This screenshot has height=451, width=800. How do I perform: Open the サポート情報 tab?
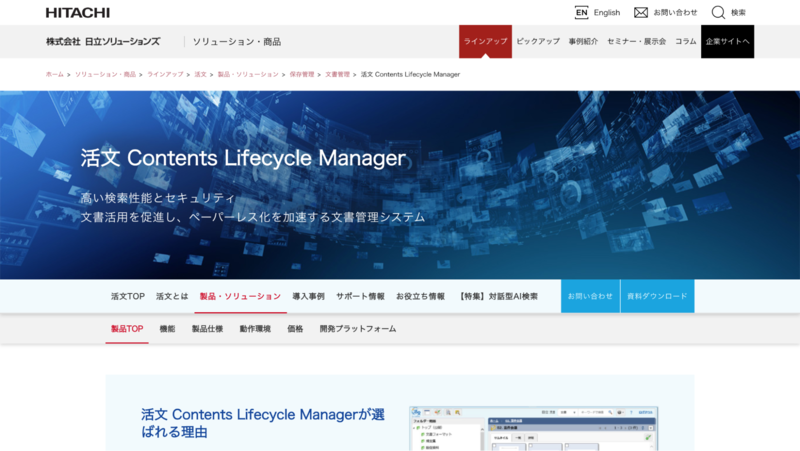point(360,296)
